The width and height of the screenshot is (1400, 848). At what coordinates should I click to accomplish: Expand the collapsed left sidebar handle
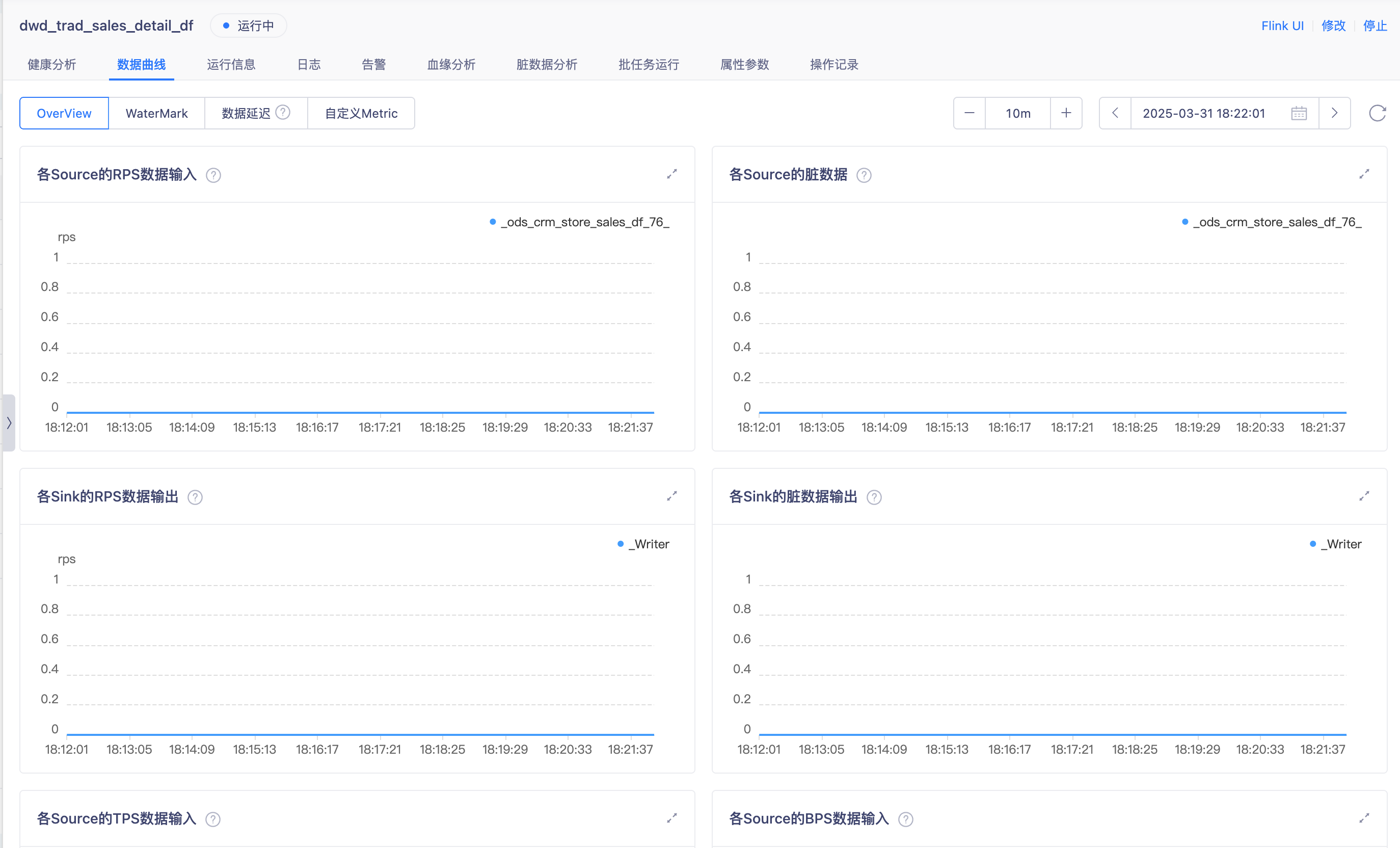[x=9, y=423]
